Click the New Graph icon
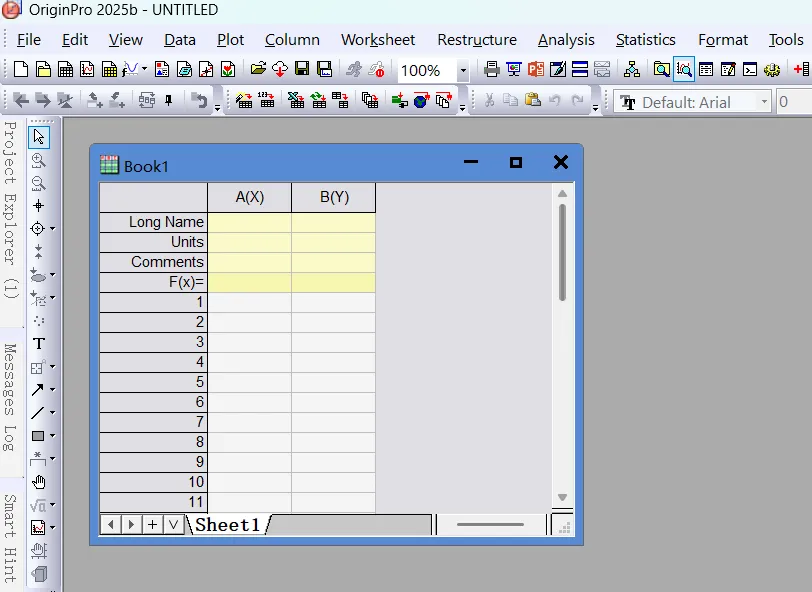 pos(87,69)
